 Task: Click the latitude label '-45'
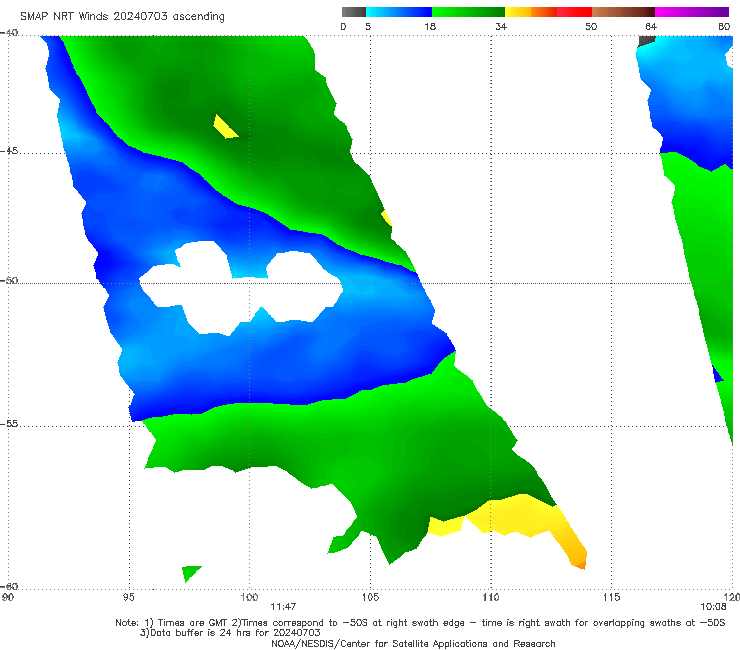tap(9, 151)
